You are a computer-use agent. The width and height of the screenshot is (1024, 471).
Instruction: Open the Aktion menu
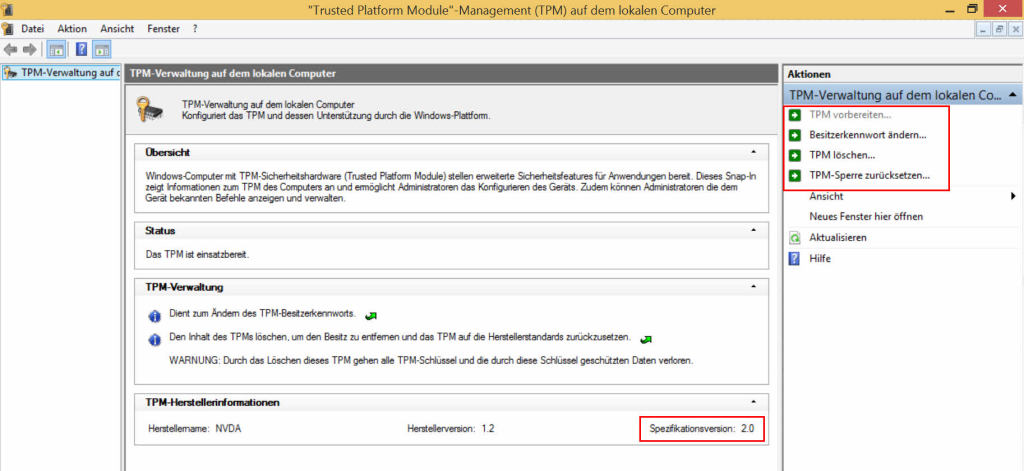click(x=72, y=29)
